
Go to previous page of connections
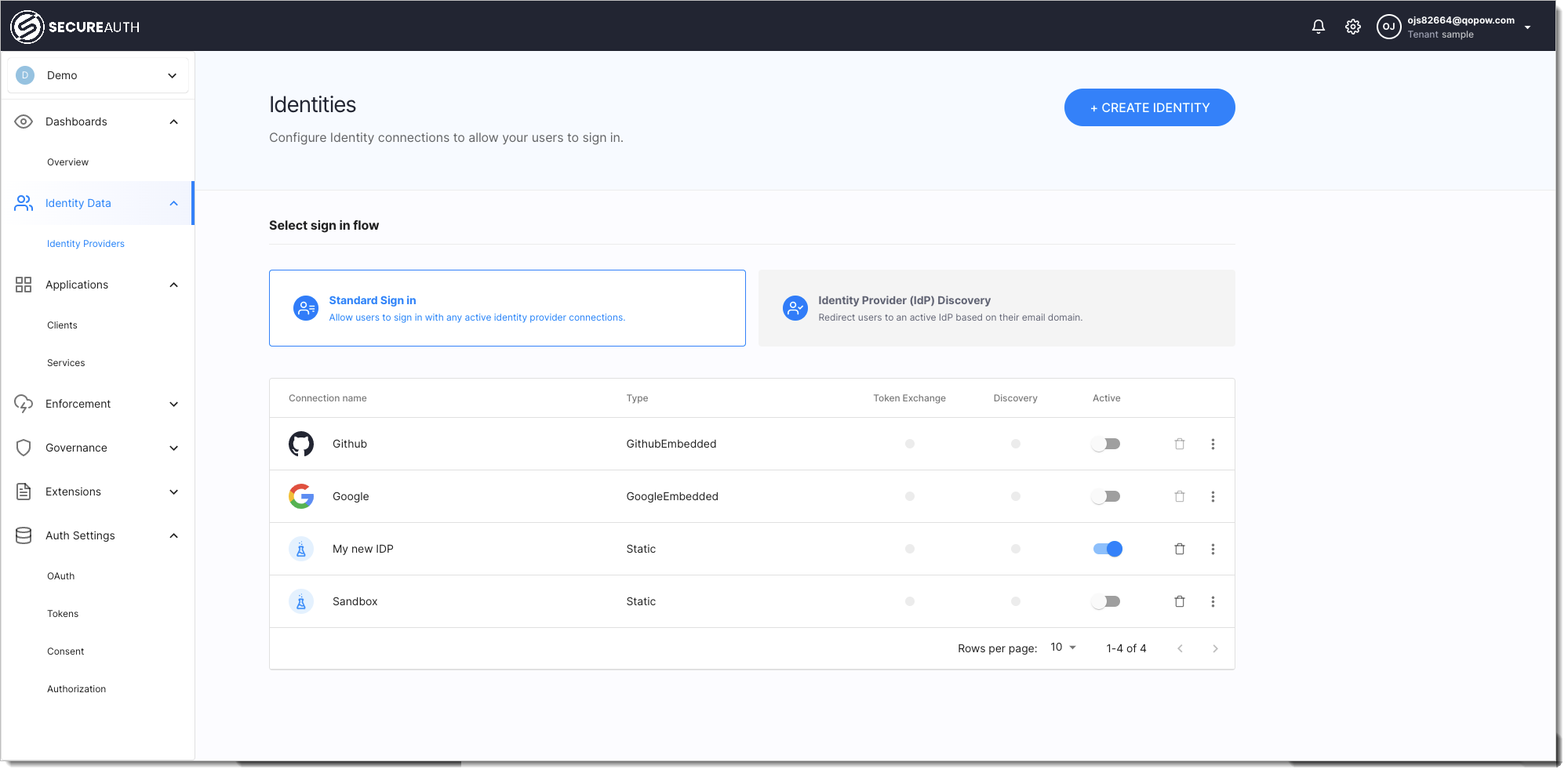tap(1180, 648)
